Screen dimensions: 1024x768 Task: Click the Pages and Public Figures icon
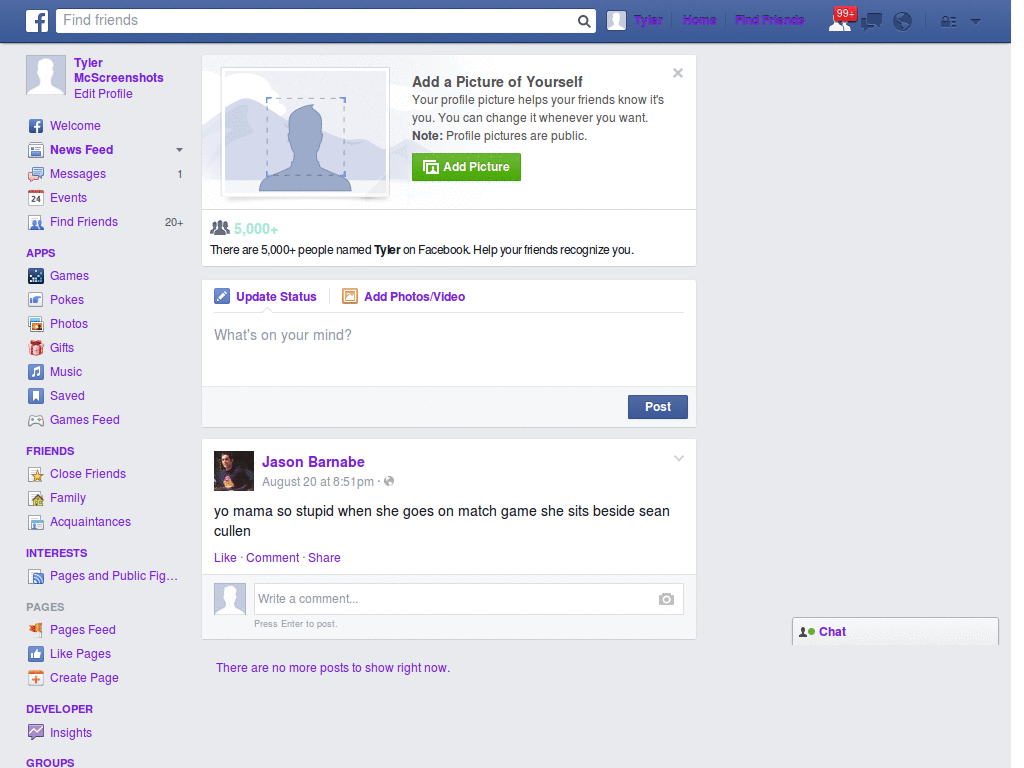tap(36, 576)
